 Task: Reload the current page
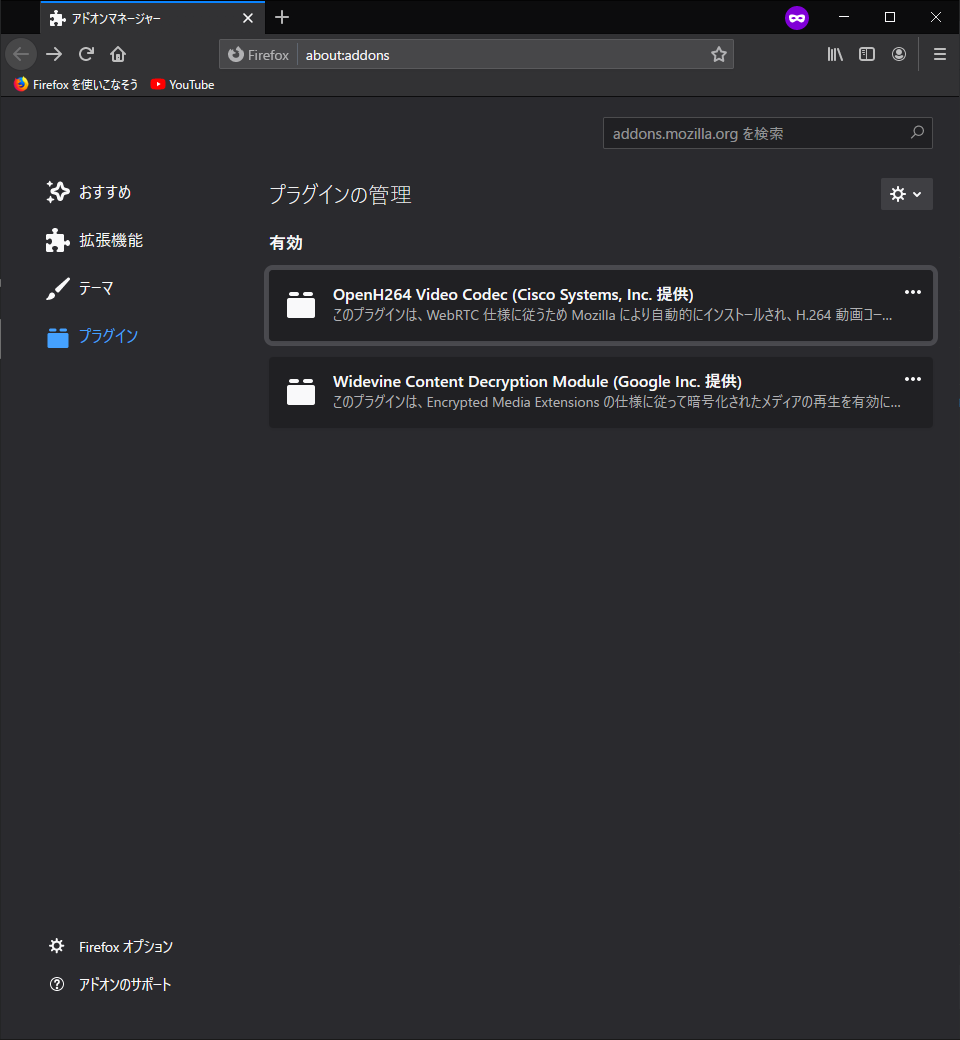(86, 54)
